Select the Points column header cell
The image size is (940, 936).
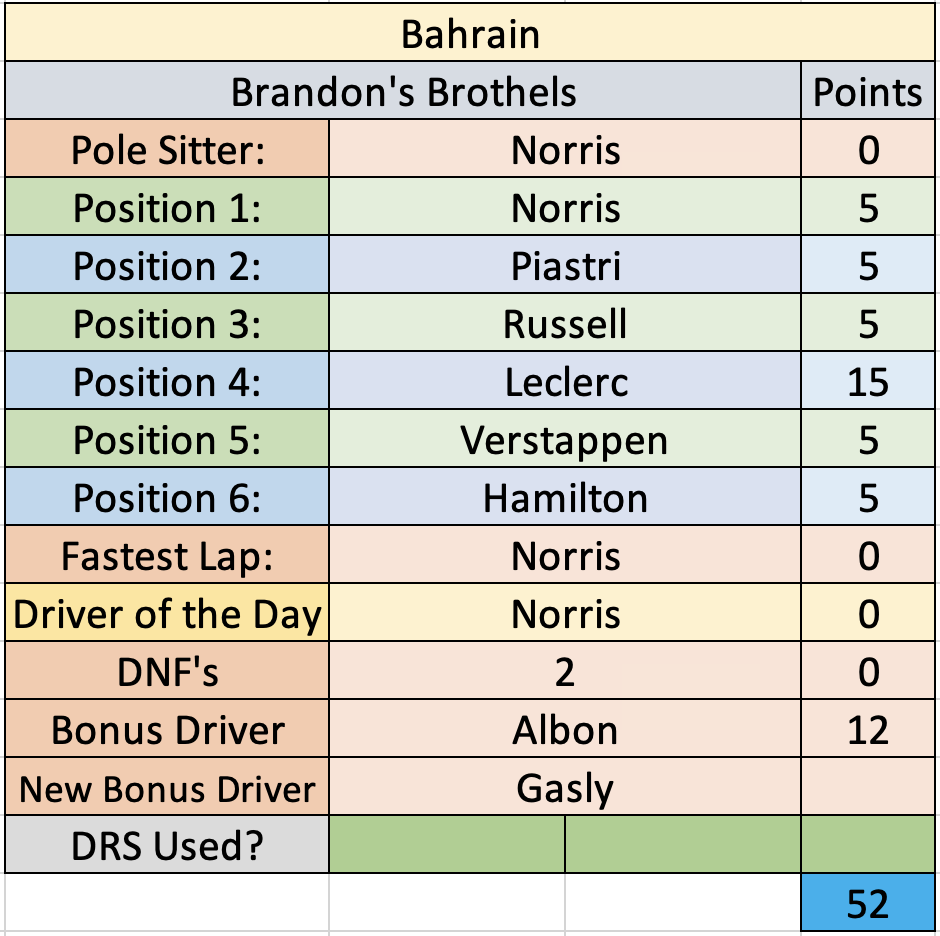(867, 91)
